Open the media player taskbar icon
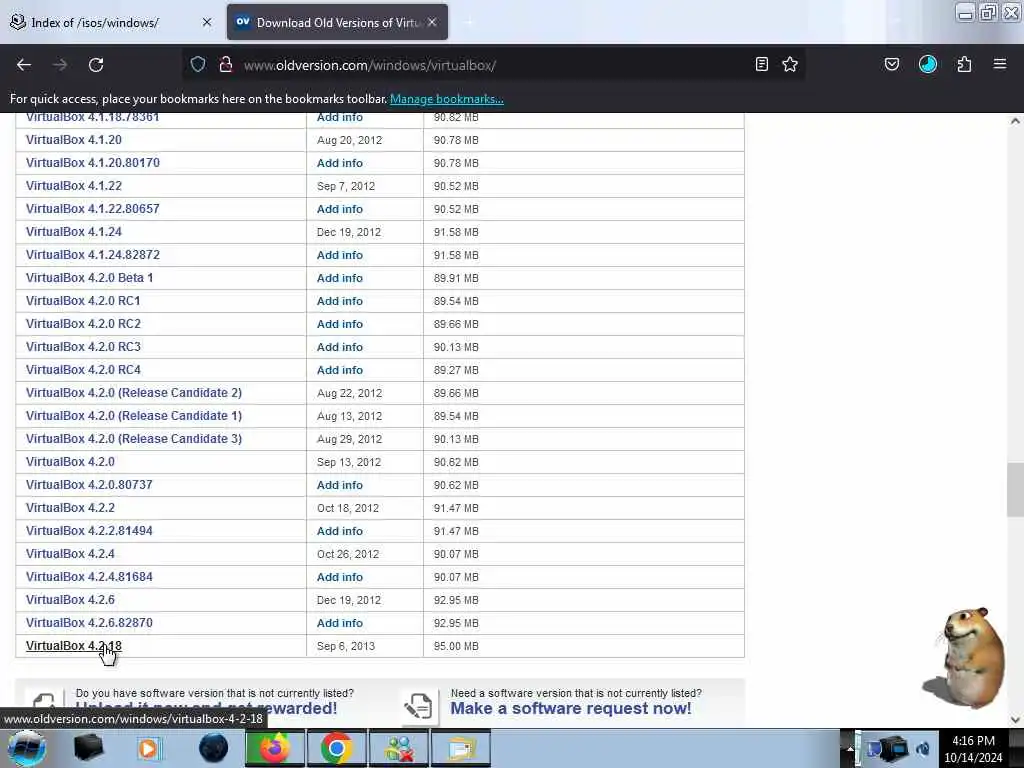The width and height of the screenshot is (1024, 768). tap(148, 748)
